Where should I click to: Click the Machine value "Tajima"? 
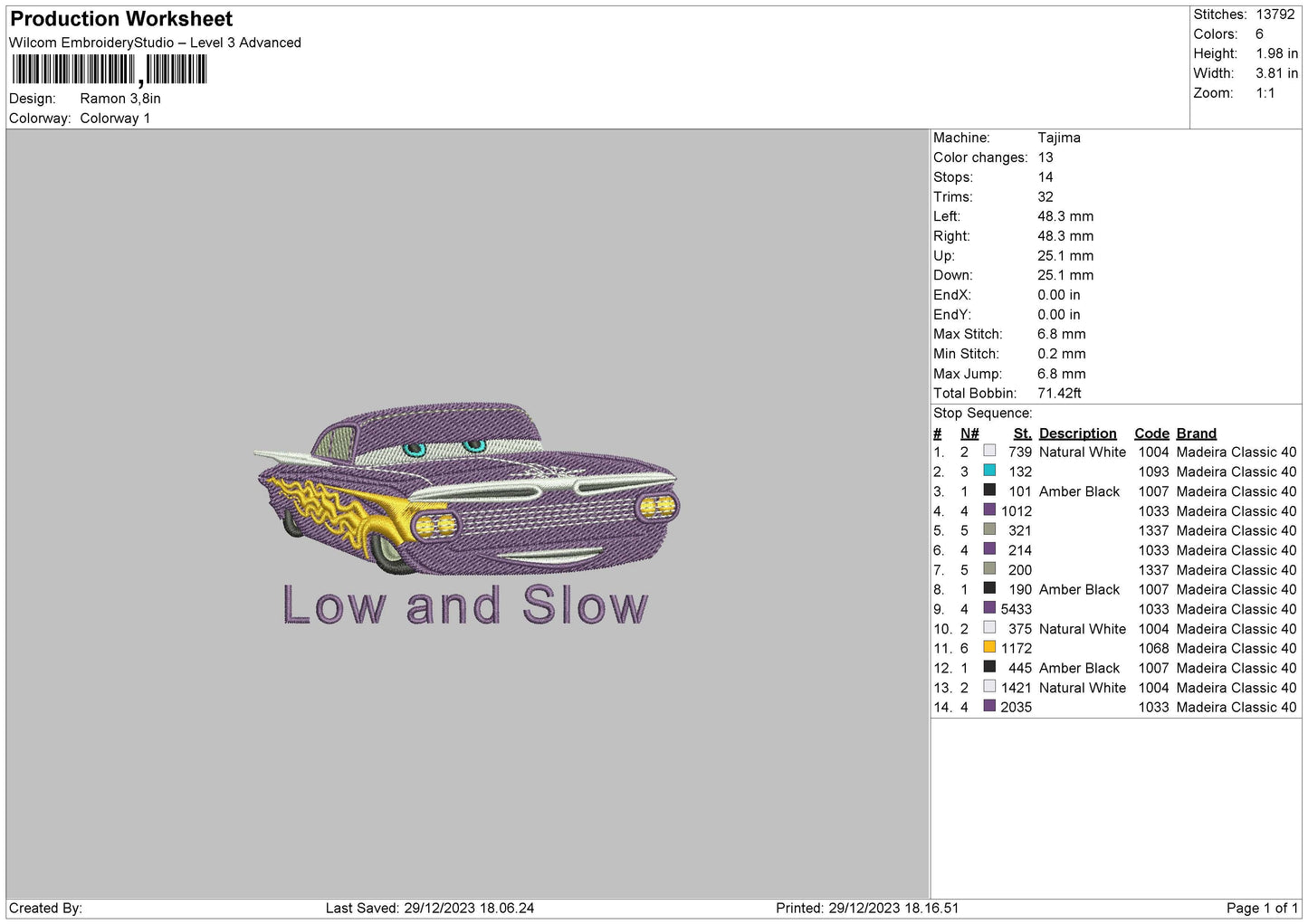click(x=1059, y=138)
